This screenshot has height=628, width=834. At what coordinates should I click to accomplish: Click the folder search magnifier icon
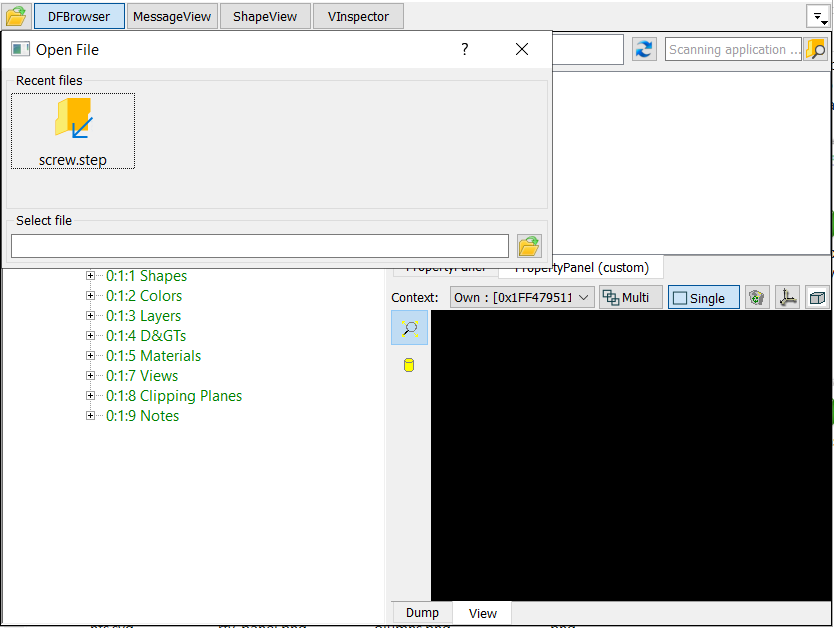tap(816, 50)
